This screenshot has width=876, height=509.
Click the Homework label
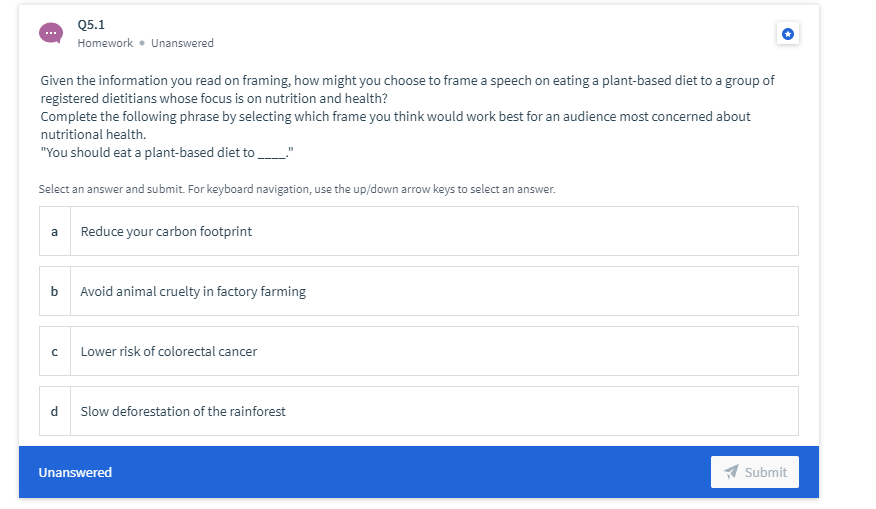[105, 43]
